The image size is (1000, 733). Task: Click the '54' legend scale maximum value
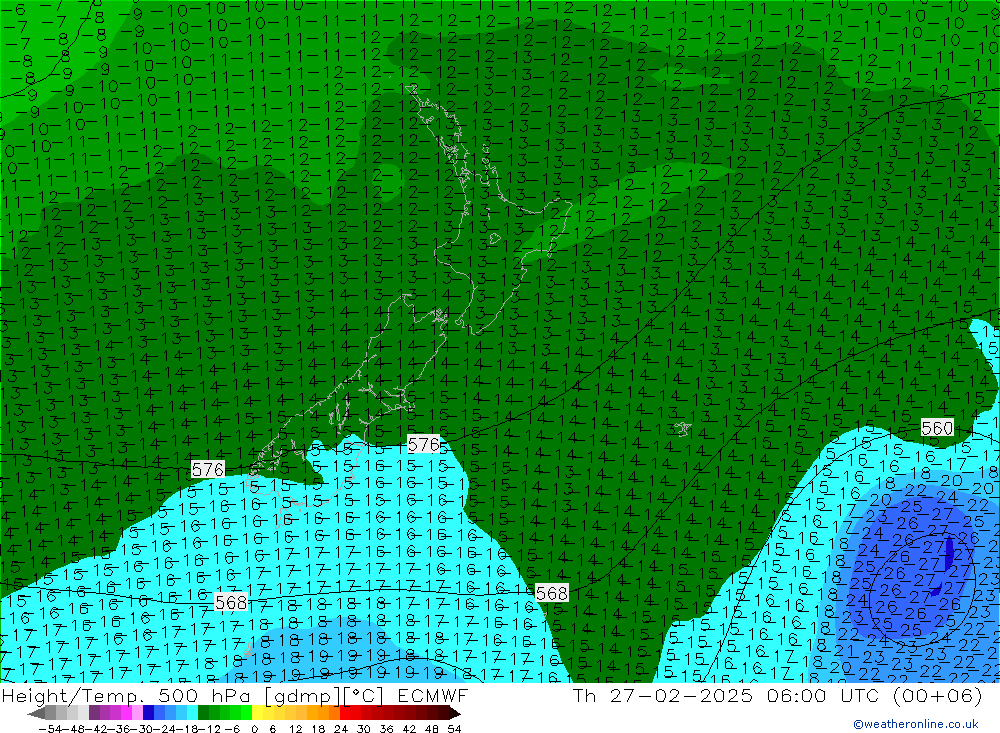(x=454, y=729)
